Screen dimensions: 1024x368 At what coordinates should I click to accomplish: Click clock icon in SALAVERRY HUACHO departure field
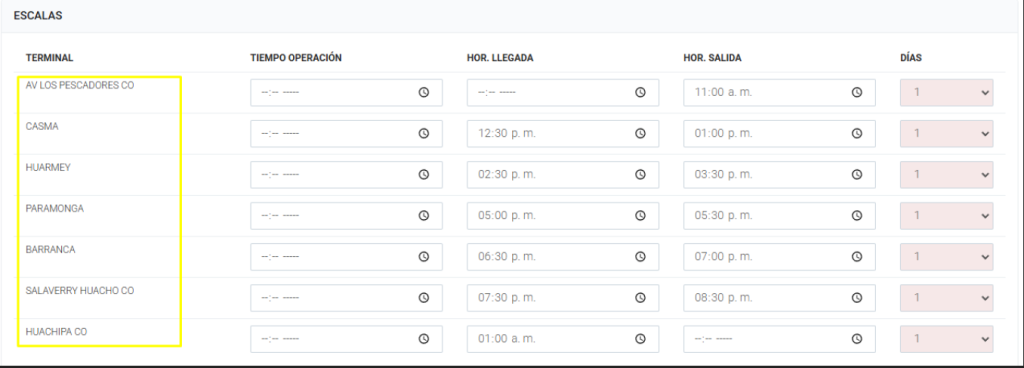pyautogui.click(x=857, y=298)
